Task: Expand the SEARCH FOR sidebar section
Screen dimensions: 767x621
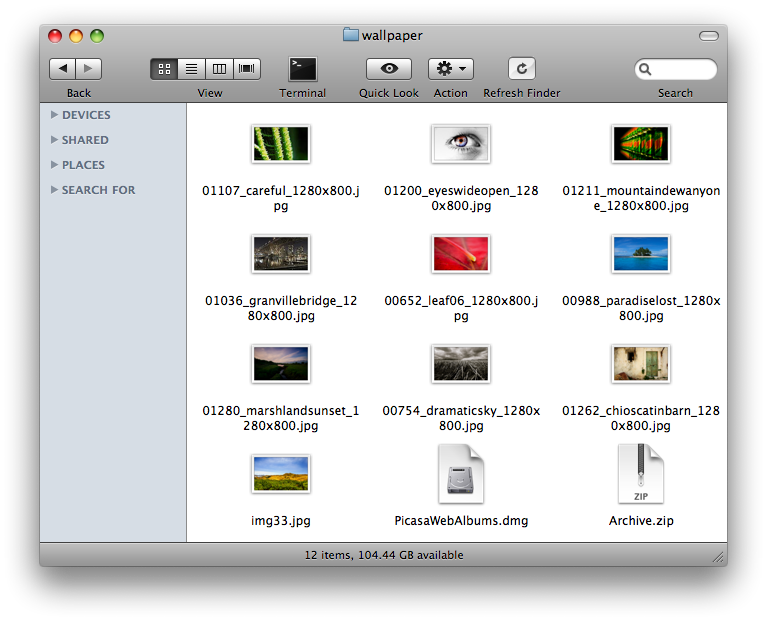Action: tap(54, 190)
